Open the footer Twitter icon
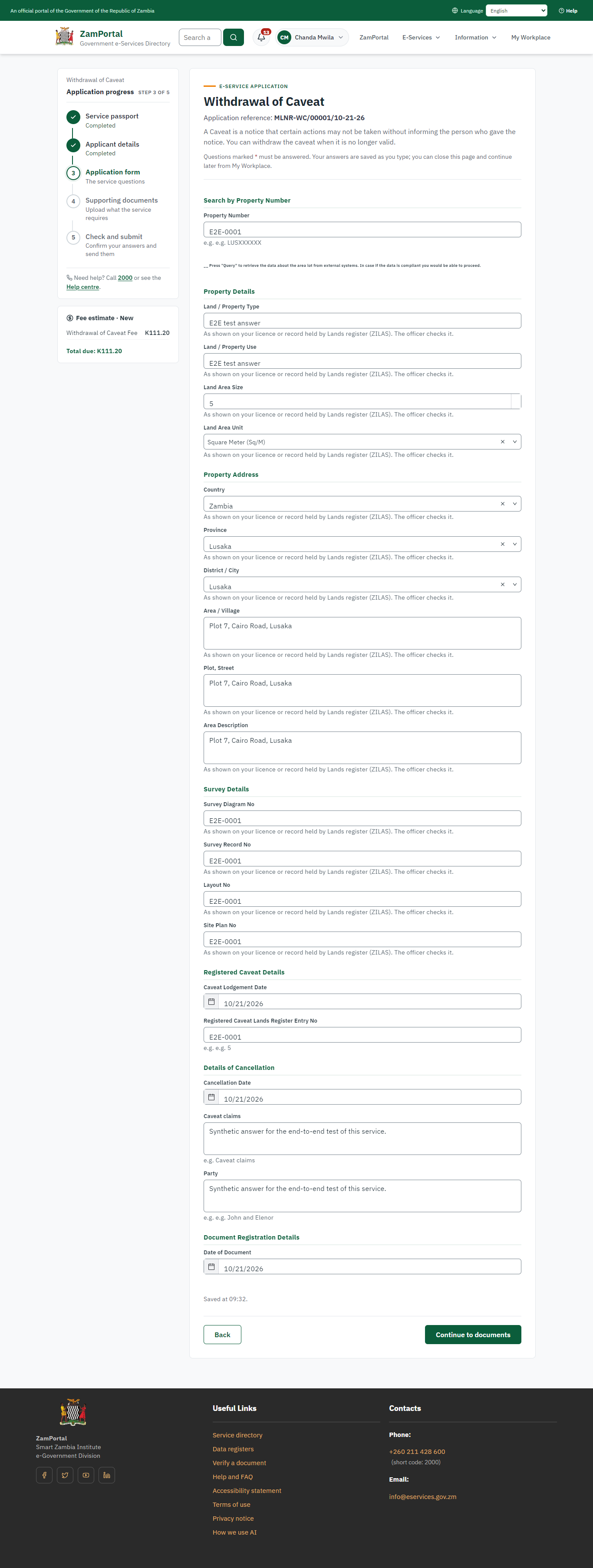The width and height of the screenshot is (593, 1568). [65, 1476]
